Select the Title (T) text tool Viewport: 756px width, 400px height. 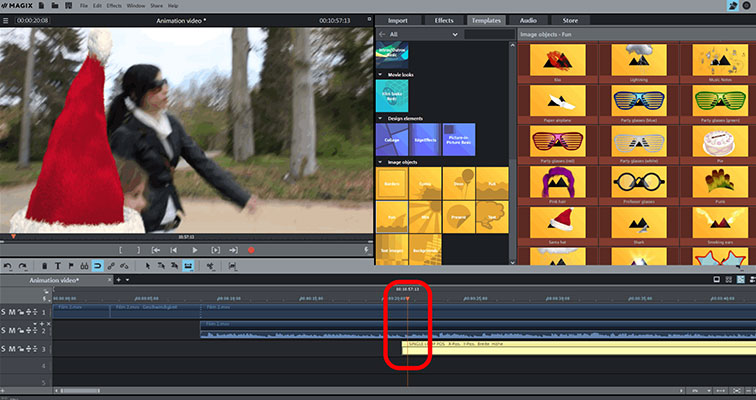pos(58,266)
